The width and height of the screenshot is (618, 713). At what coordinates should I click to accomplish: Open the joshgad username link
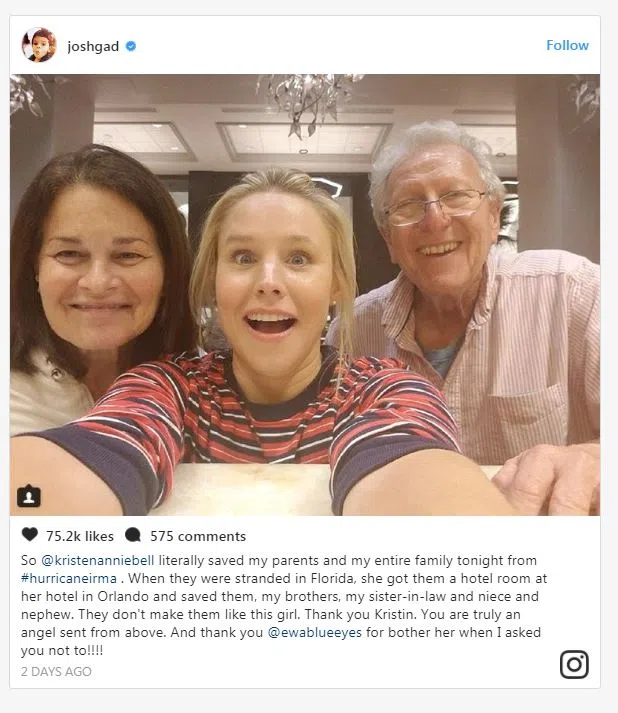[93, 46]
